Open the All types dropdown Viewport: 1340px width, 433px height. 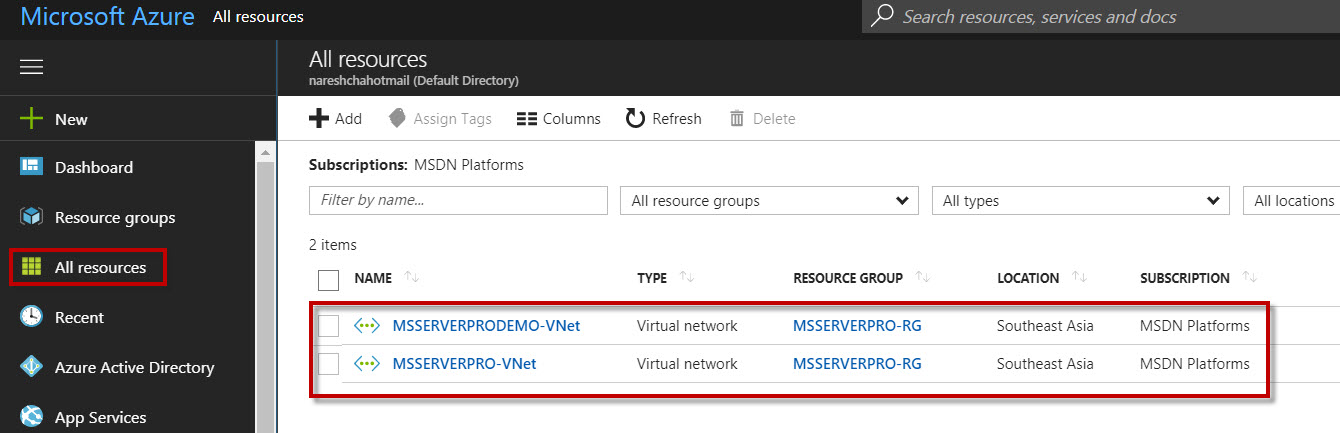(1080, 201)
